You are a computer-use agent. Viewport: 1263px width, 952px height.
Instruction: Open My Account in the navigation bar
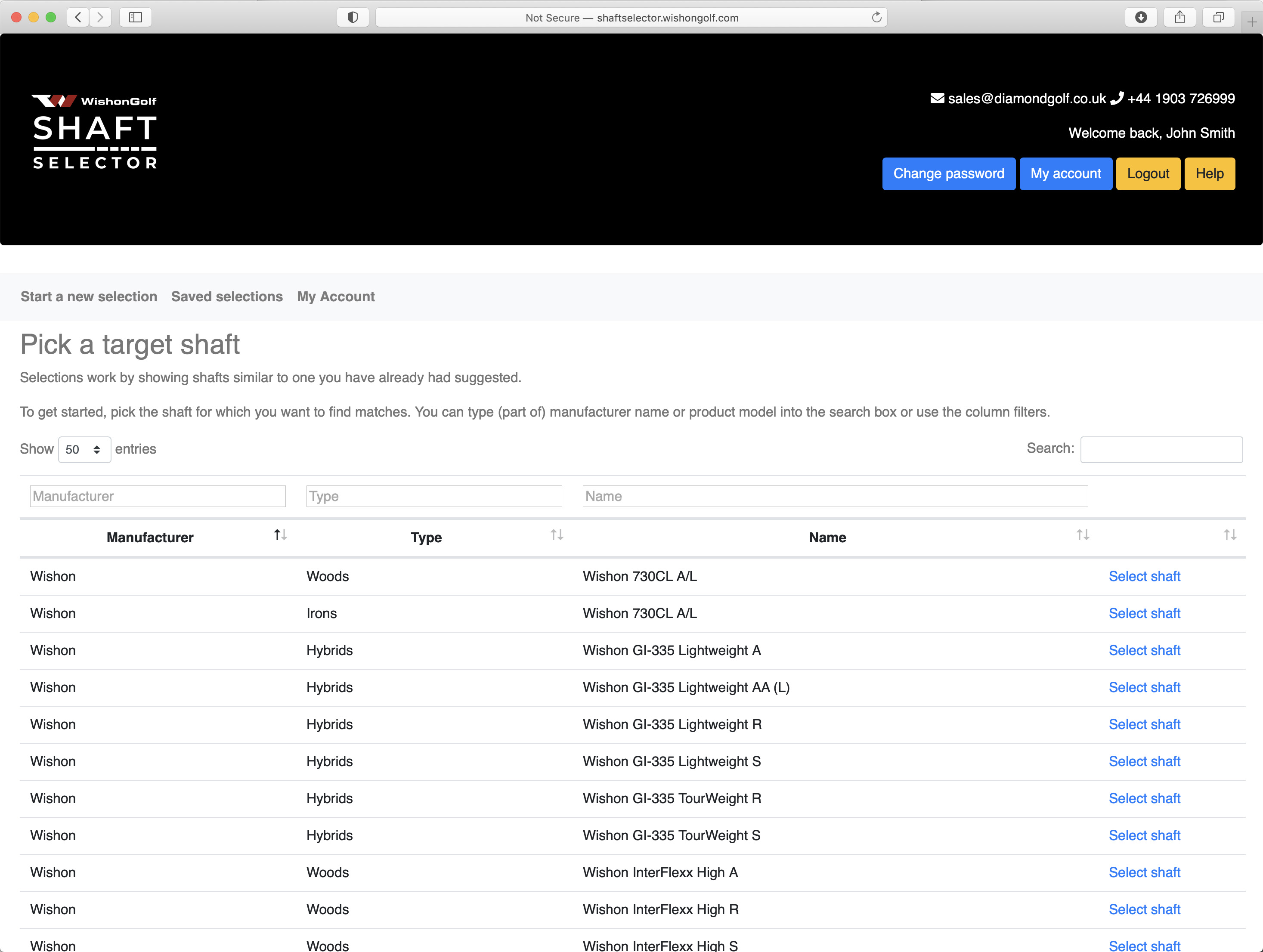coord(336,296)
